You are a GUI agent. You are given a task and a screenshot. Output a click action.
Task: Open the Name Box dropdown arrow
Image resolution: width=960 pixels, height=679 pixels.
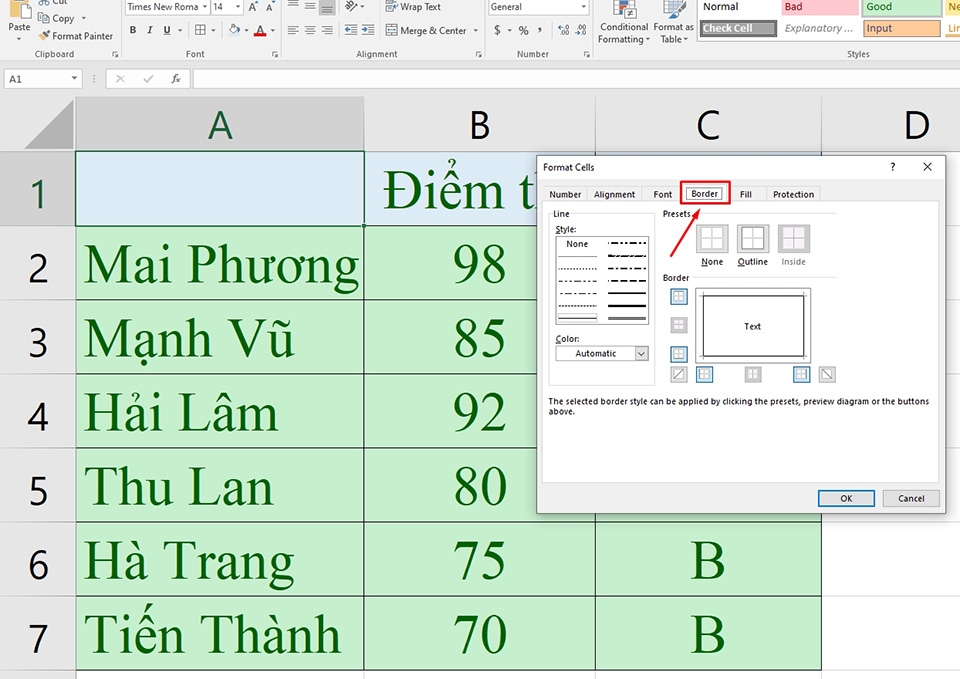pyautogui.click(x=74, y=78)
